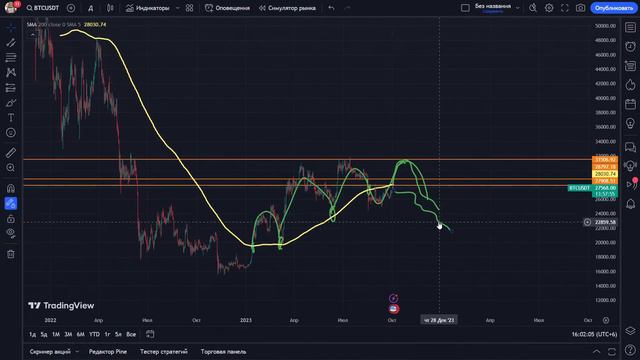Toggle hide all drawings eye
This screenshot has width=640, height=360.
click(x=11, y=233)
